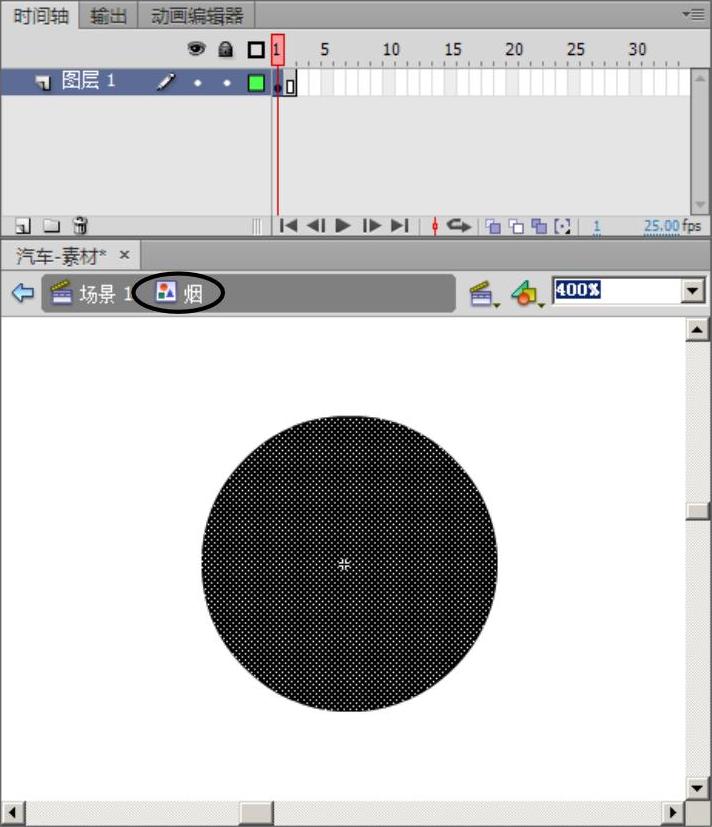Click timeline vertical scrollbar up arrow

tap(700, 78)
